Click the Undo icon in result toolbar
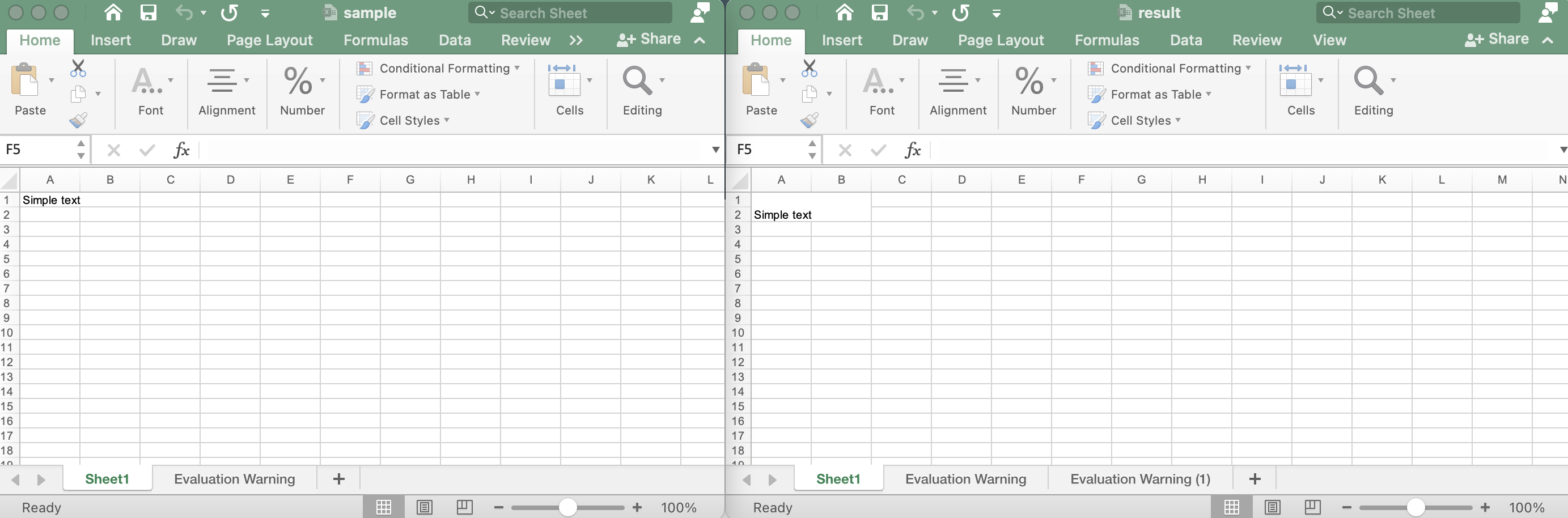This screenshot has width=1568, height=518. coord(917,12)
